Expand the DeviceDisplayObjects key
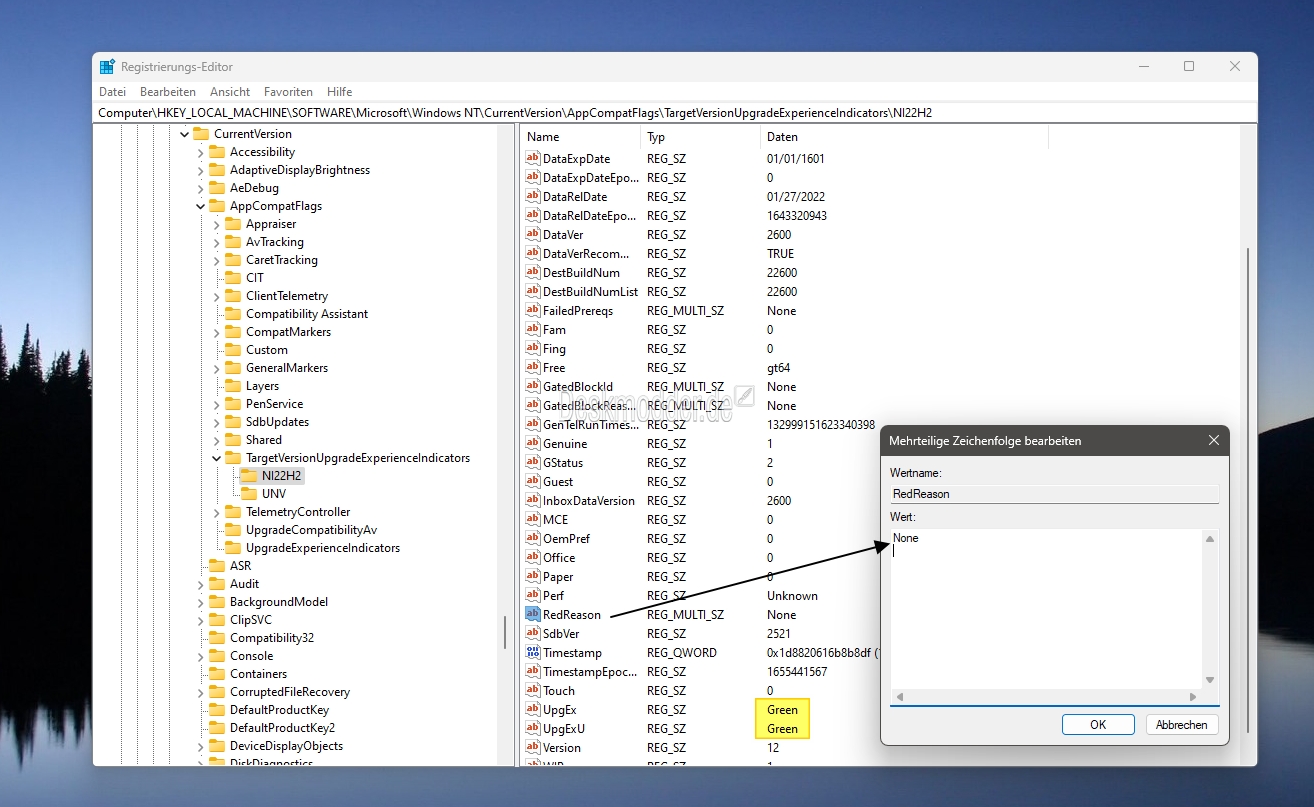The image size is (1314, 807). (x=200, y=746)
